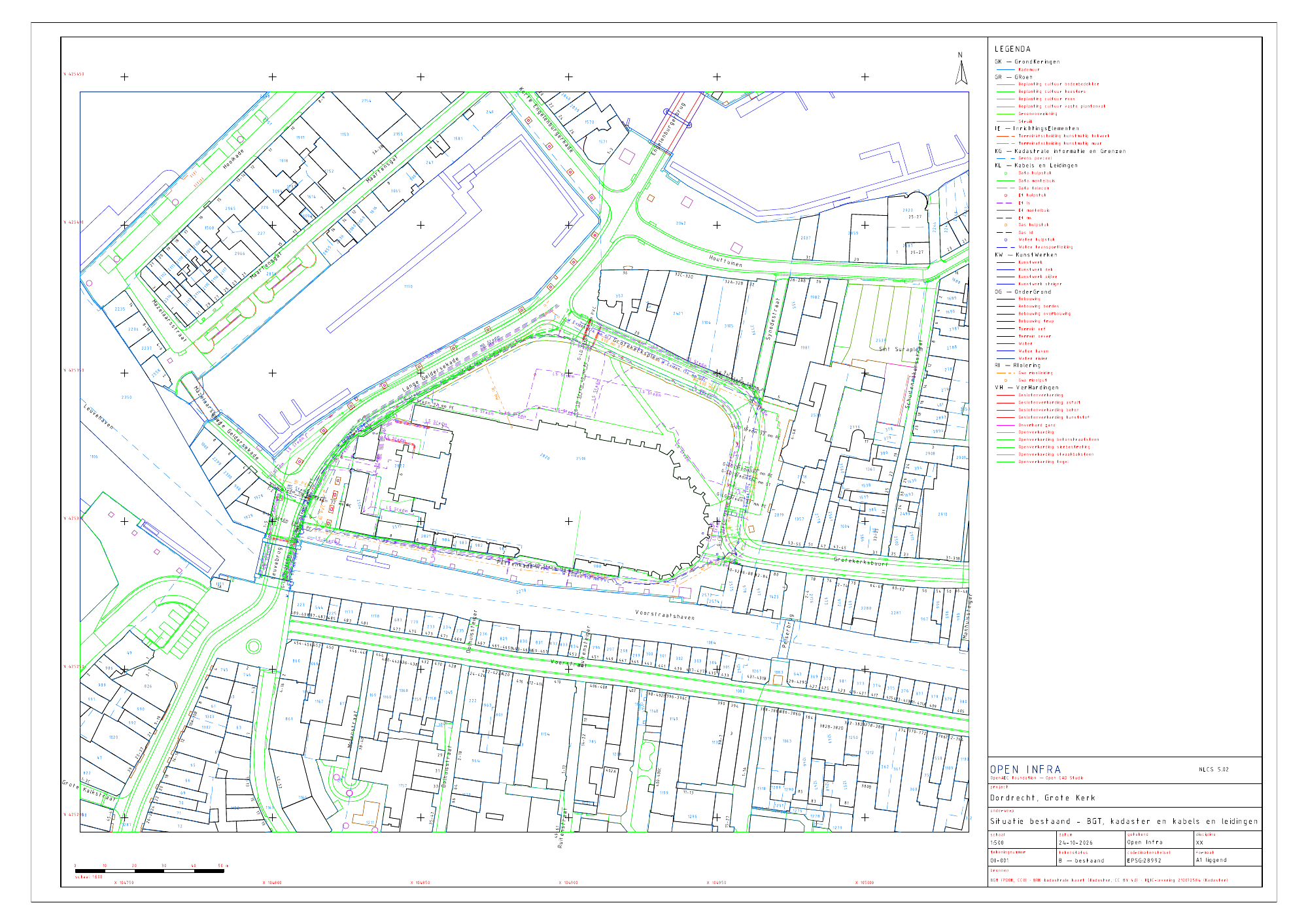1308x924 pixels.
Task: Click the 'Leuvehaven' water label
Action: tap(99, 417)
